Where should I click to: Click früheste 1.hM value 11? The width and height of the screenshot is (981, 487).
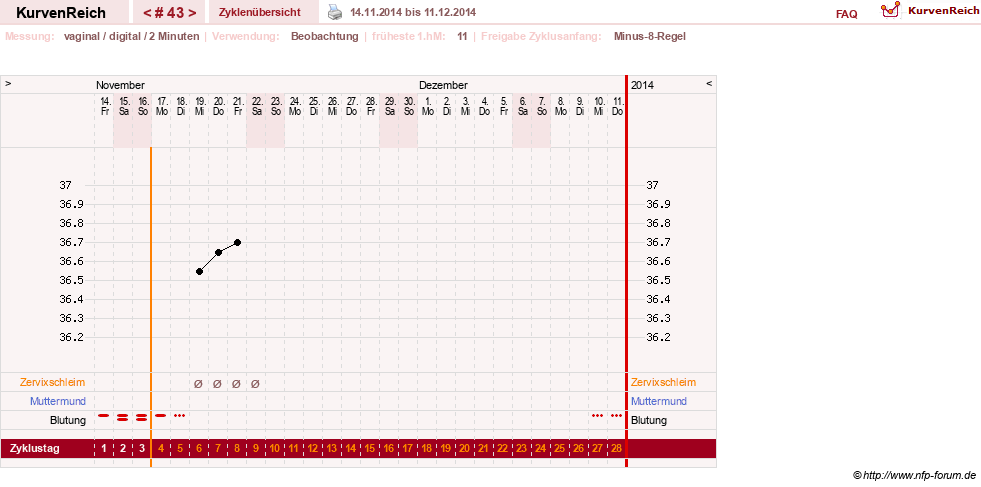(462, 36)
